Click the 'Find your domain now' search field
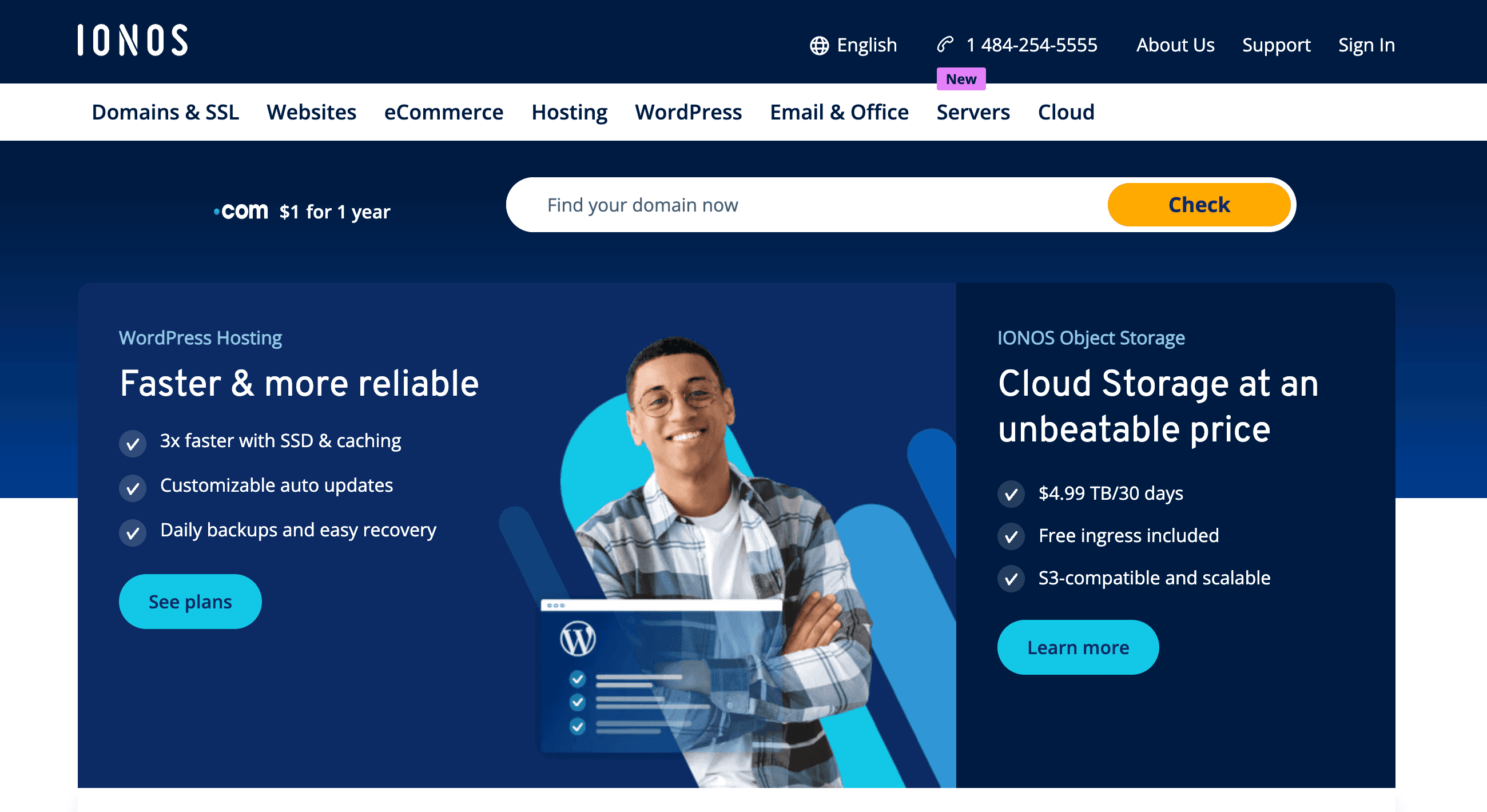The image size is (1487, 812). point(750,204)
